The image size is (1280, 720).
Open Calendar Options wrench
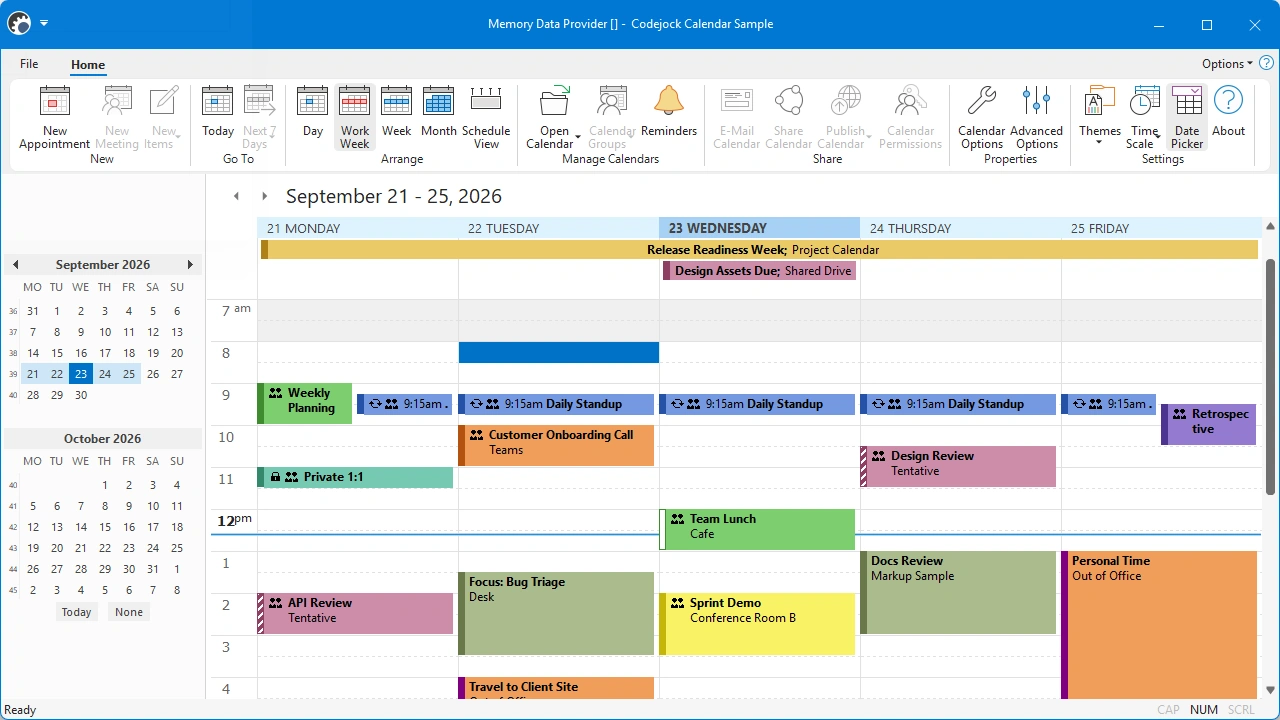point(982,117)
